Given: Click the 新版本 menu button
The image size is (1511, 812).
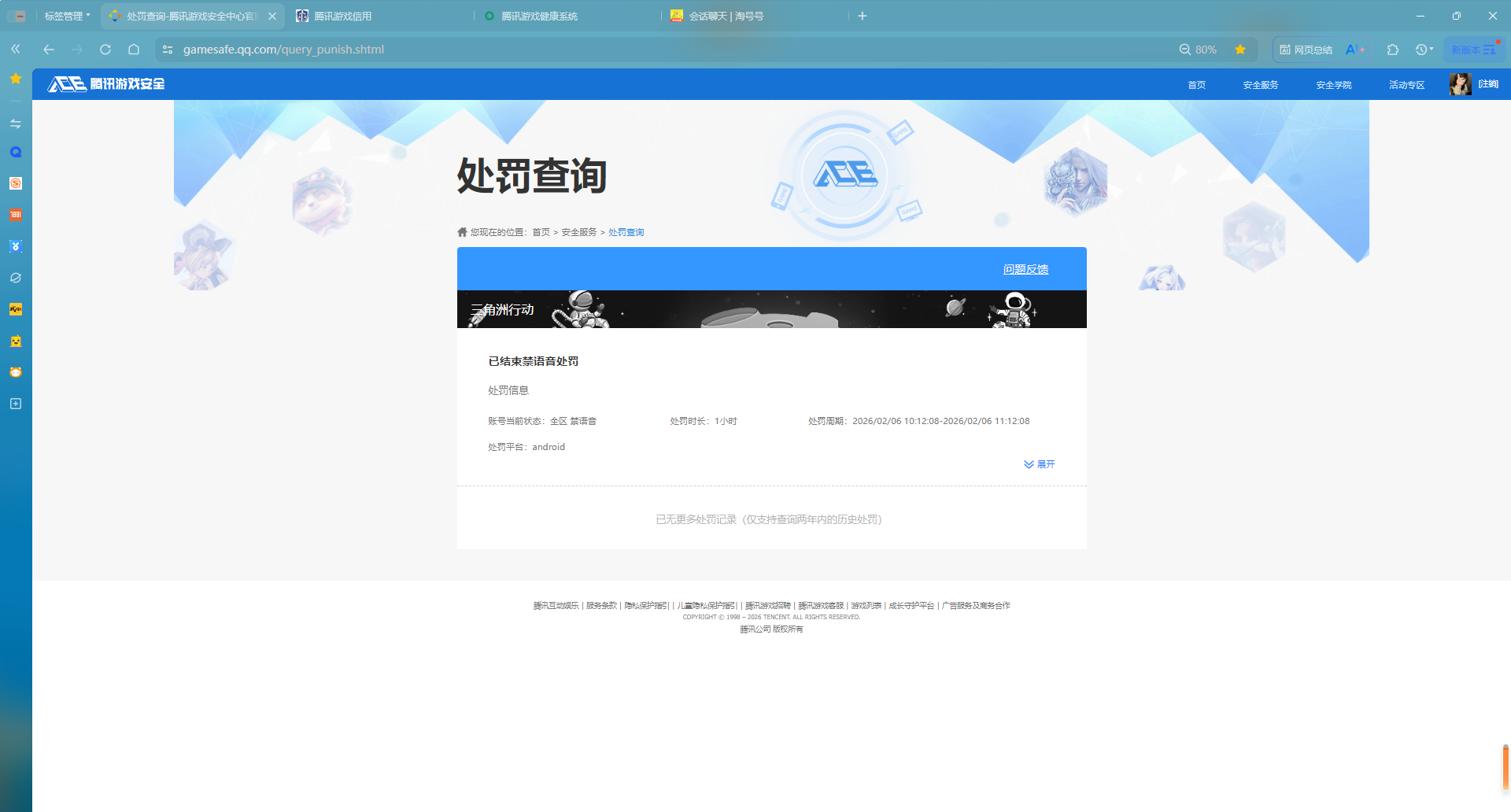Looking at the screenshot, I should click(x=1474, y=50).
